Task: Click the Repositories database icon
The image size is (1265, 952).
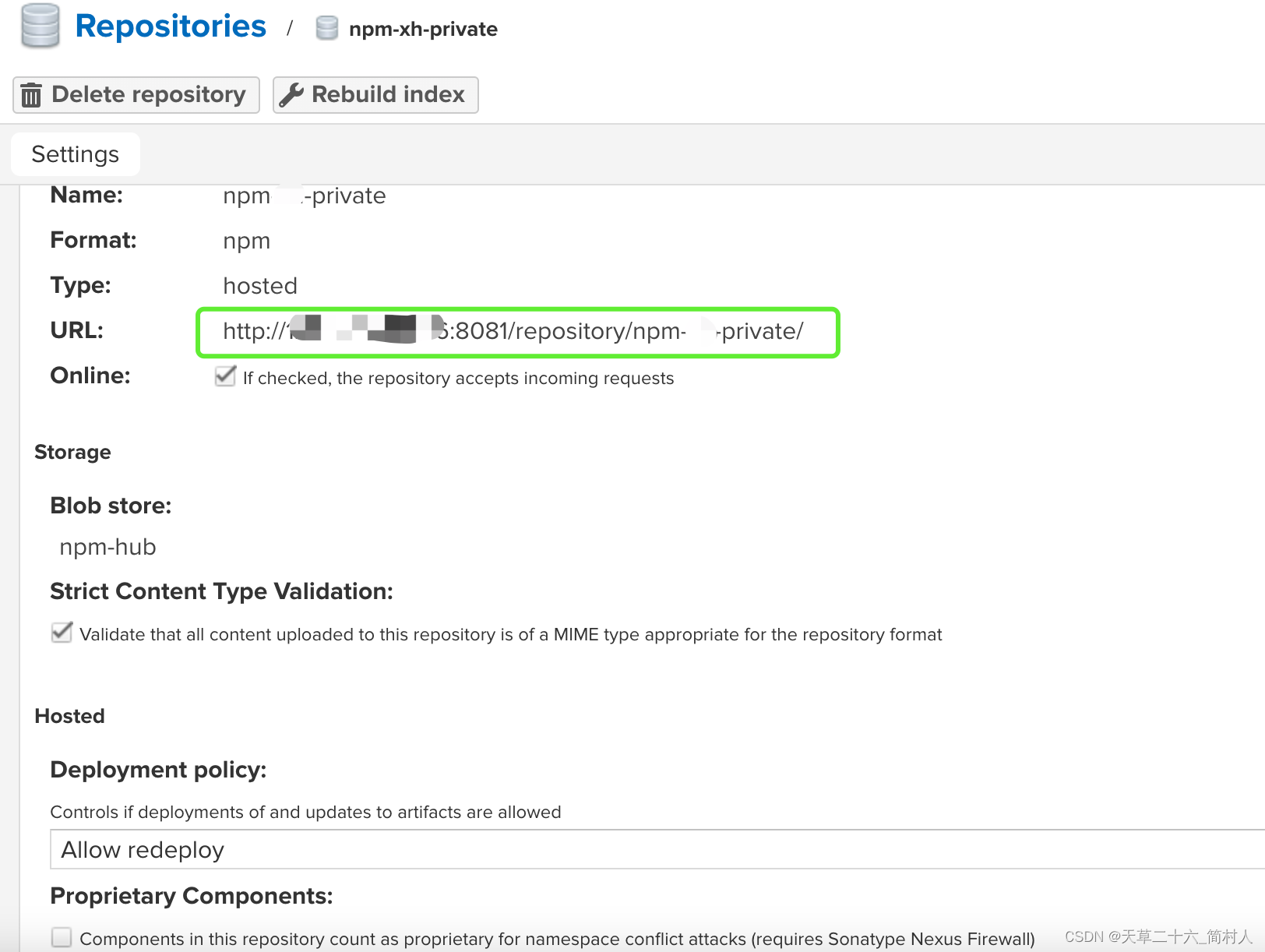Action: 40,26
